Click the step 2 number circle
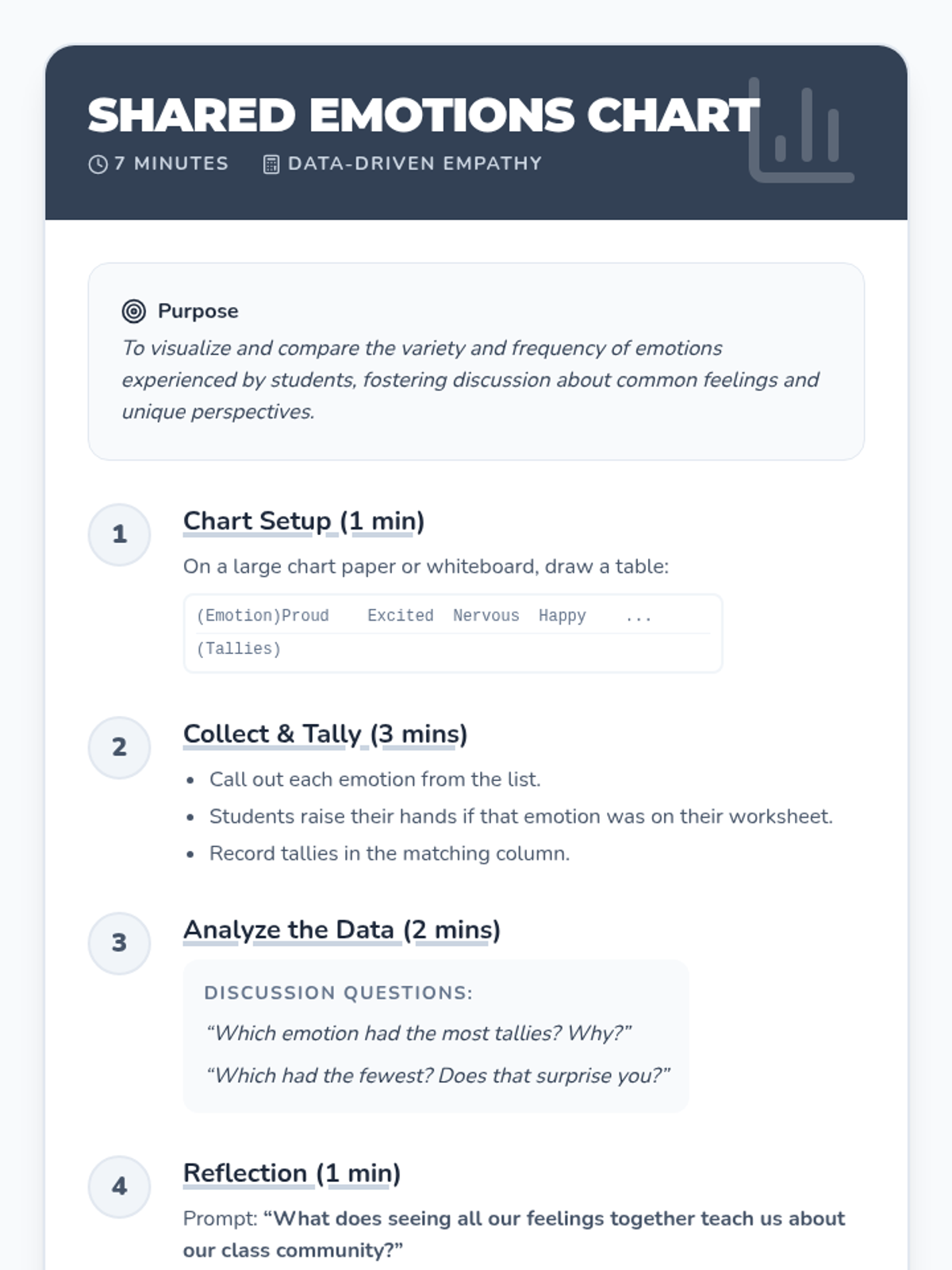952x1270 pixels. click(119, 747)
